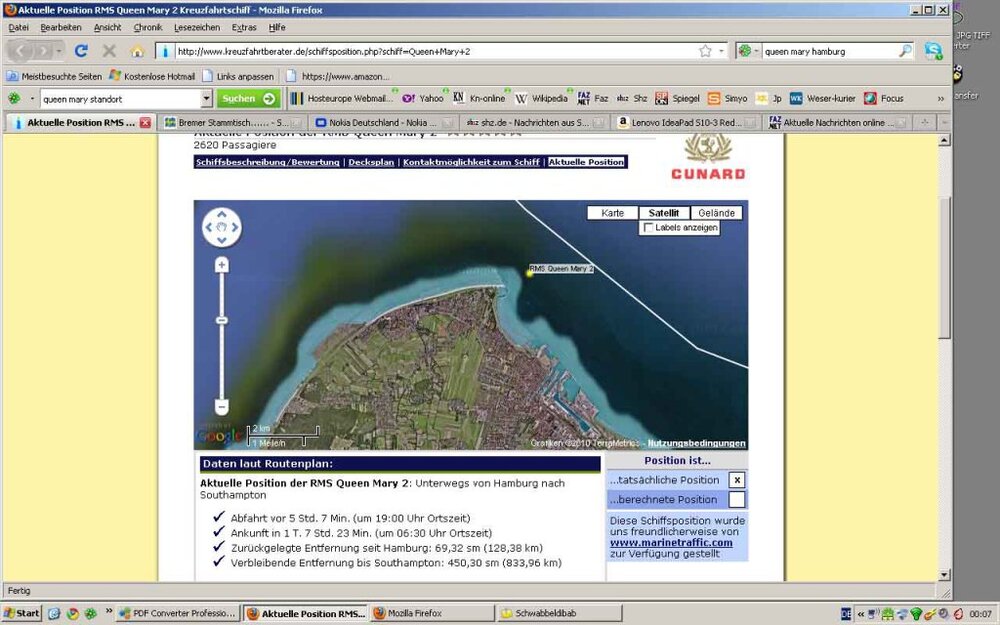The height and width of the screenshot is (625, 1000).
Task: Expand the queen mary standort dropdown
Action: [x=206, y=98]
